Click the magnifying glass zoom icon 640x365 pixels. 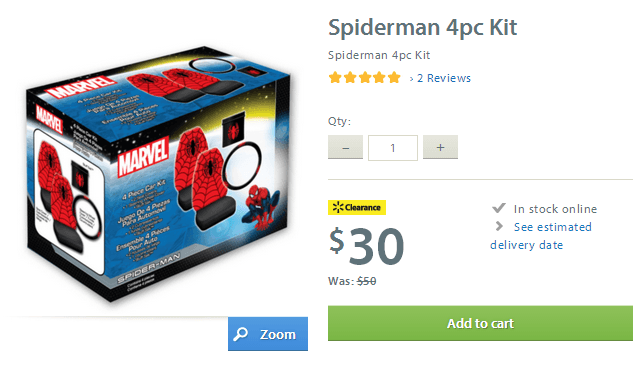pos(240,334)
